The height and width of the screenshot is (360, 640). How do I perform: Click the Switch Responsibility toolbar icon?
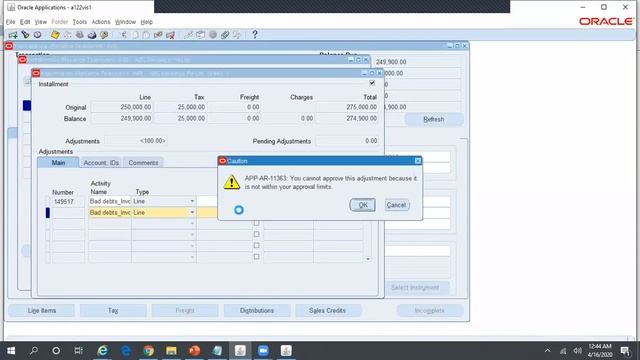click(80, 35)
